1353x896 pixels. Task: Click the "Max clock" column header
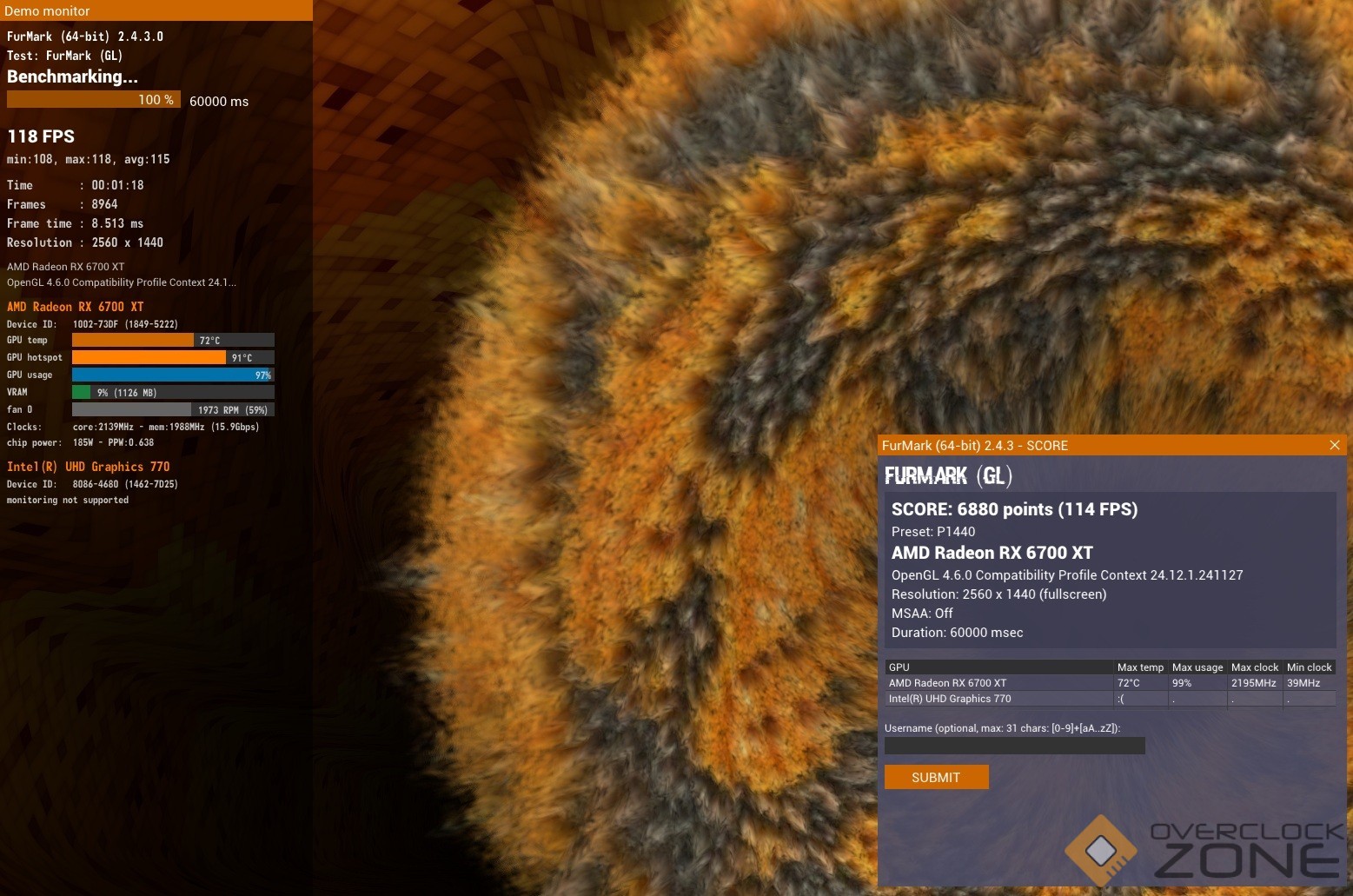pos(1255,667)
